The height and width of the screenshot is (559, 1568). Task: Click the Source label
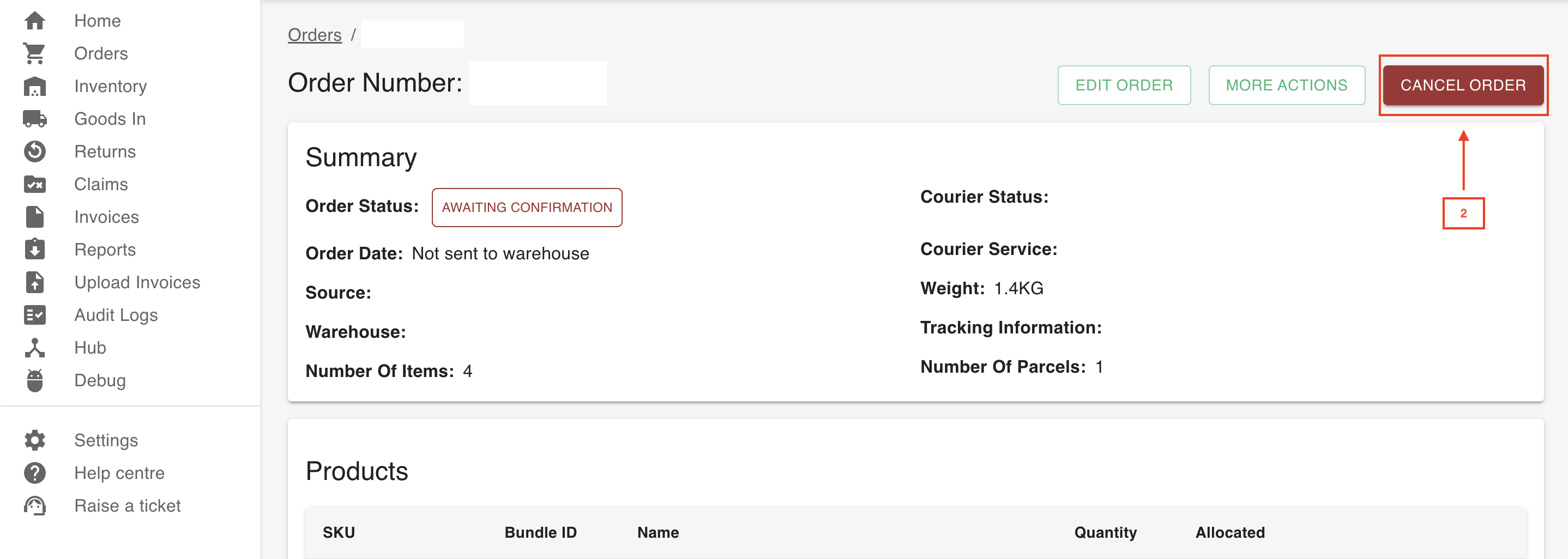[339, 293]
